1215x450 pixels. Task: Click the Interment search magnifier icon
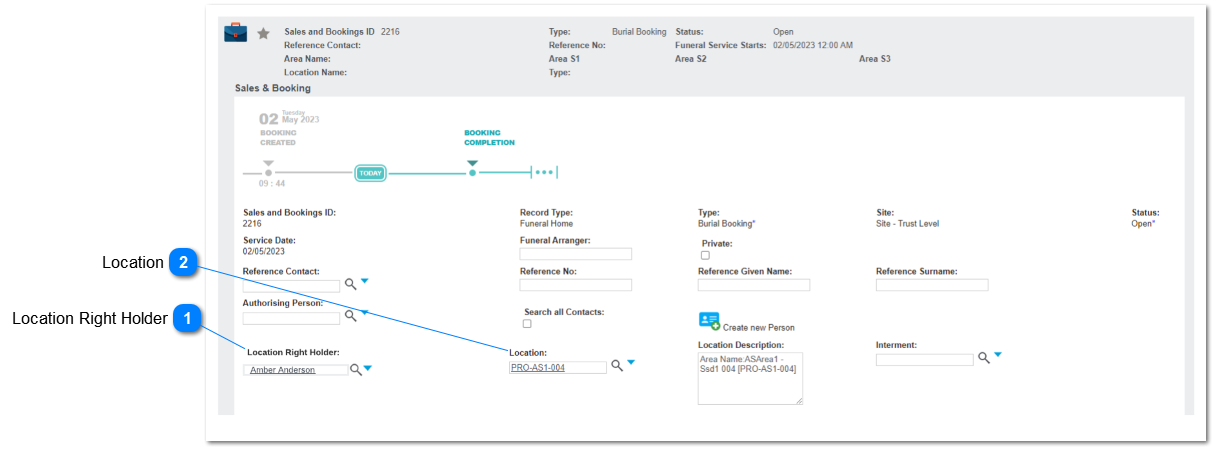(x=984, y=357)
